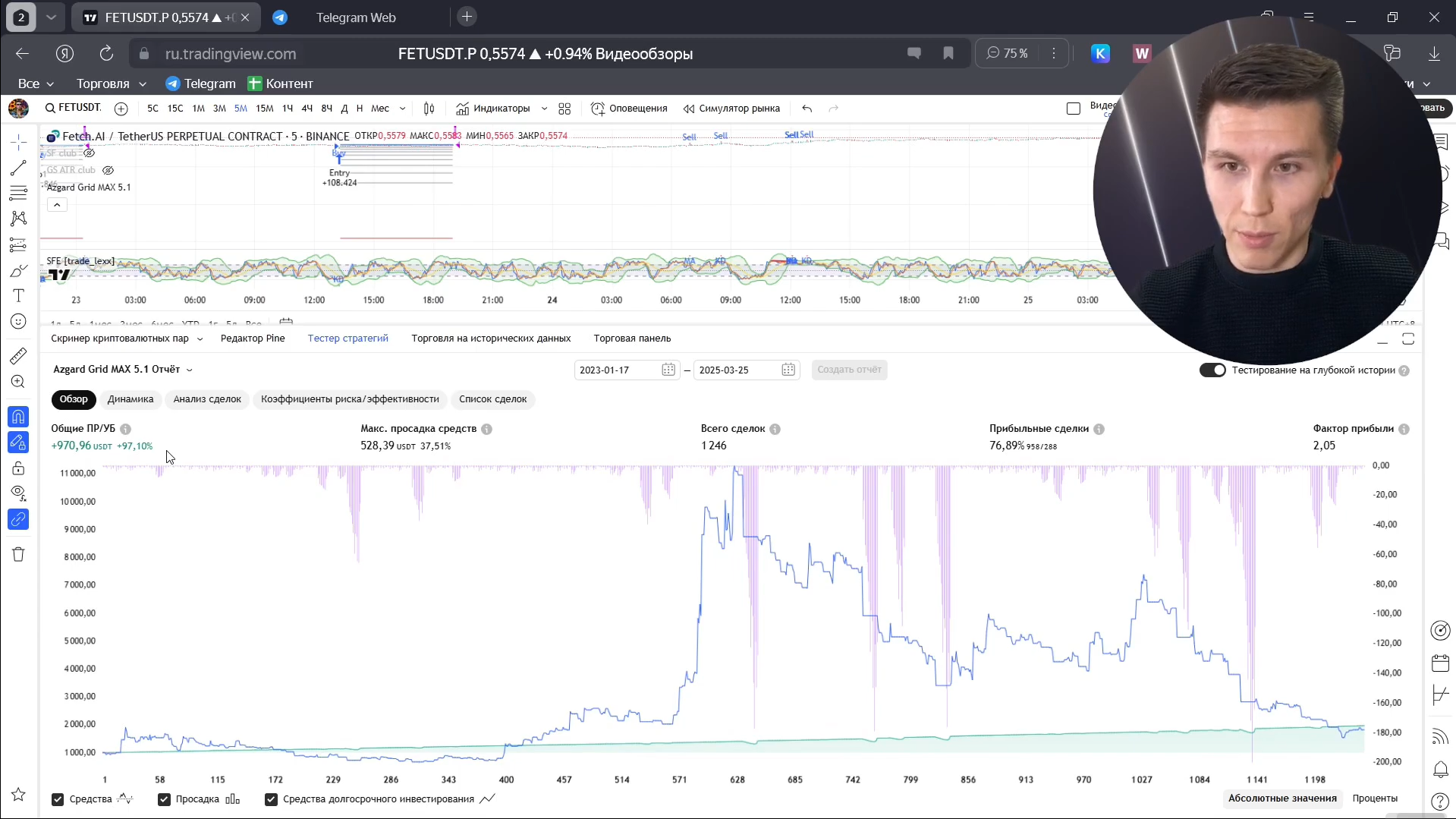The width and height of the screenshot is (1456, 819).
Task: Show info for Фактор прибыли
Action: point(1404,429)
